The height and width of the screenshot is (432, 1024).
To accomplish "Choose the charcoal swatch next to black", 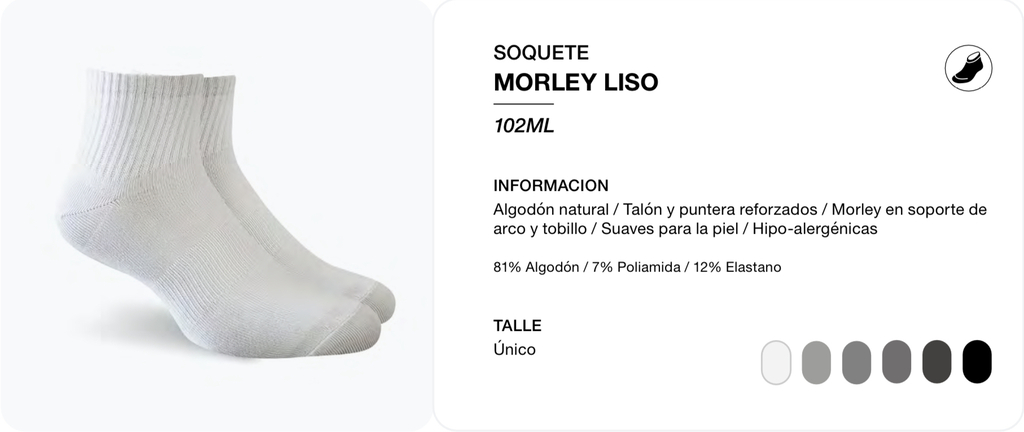I will coord(936,362).
